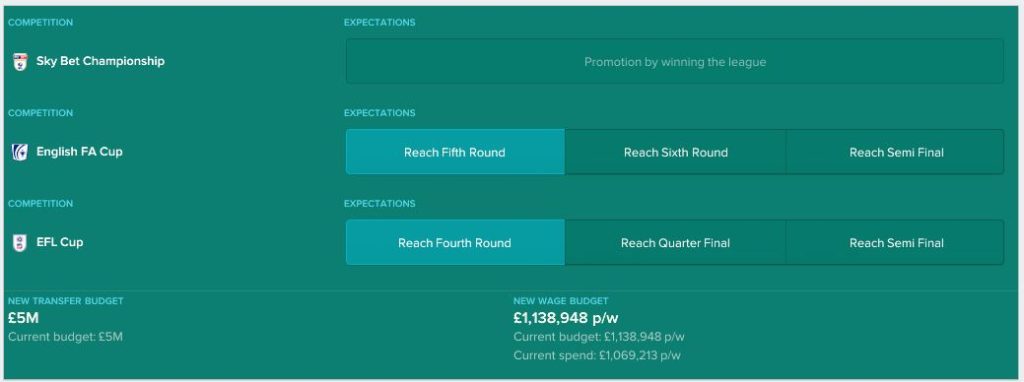
Task: Click the New Transfer Budget heading
Action: pyautogui.click(x=65, y=301)
